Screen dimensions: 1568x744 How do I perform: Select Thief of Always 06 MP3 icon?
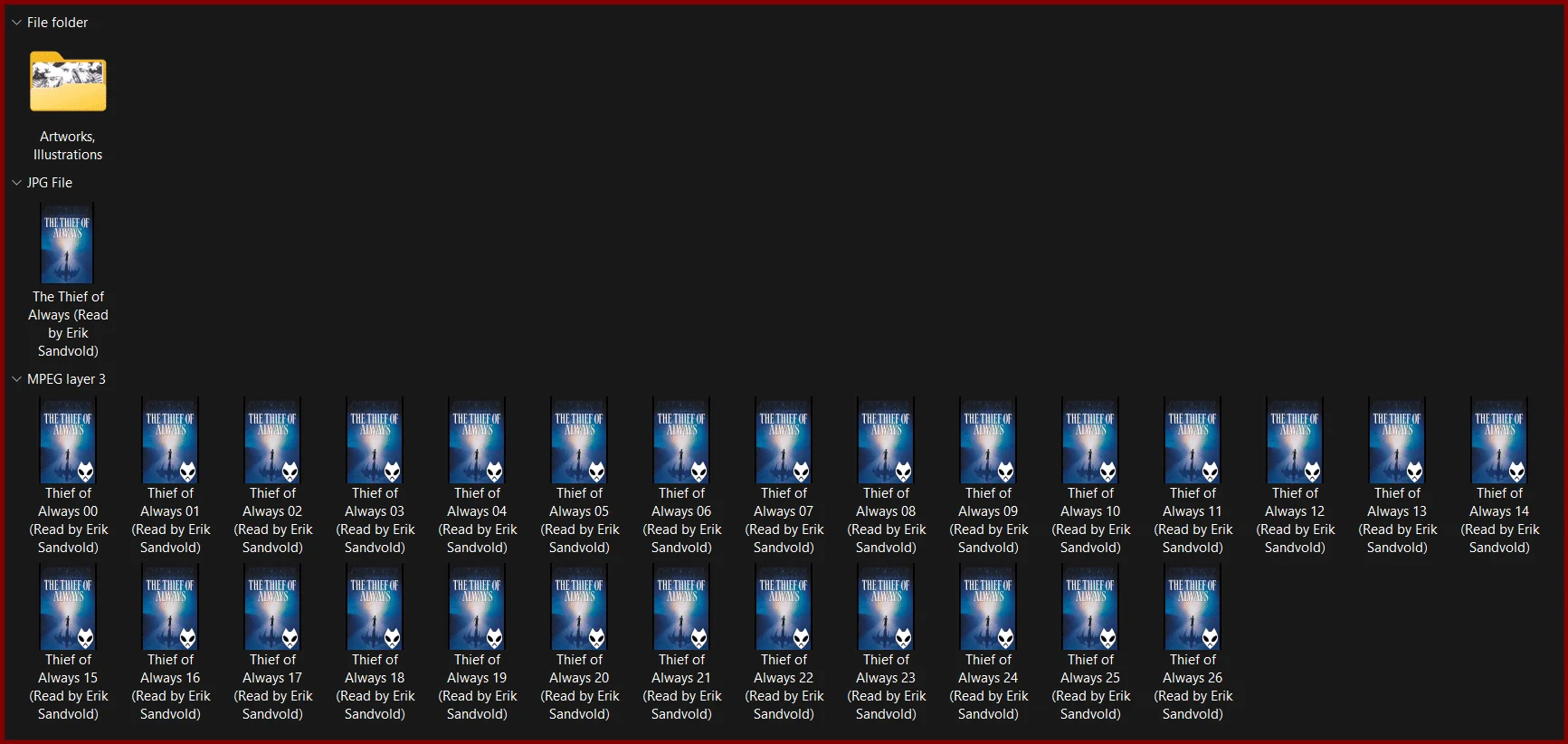[681, 441]
